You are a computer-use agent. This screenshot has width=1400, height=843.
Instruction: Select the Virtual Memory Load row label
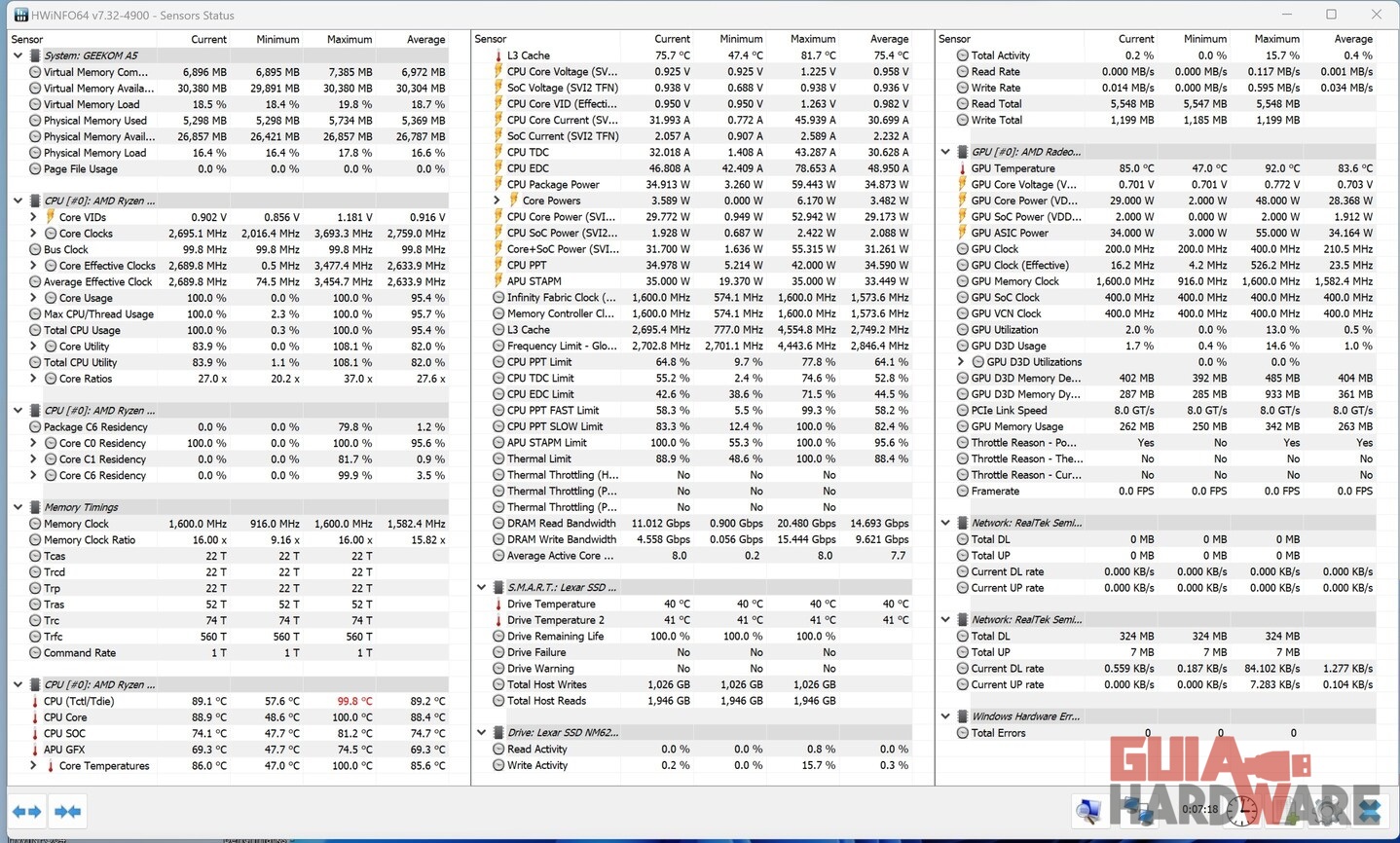pyautogui.click(x=92, y=104)
